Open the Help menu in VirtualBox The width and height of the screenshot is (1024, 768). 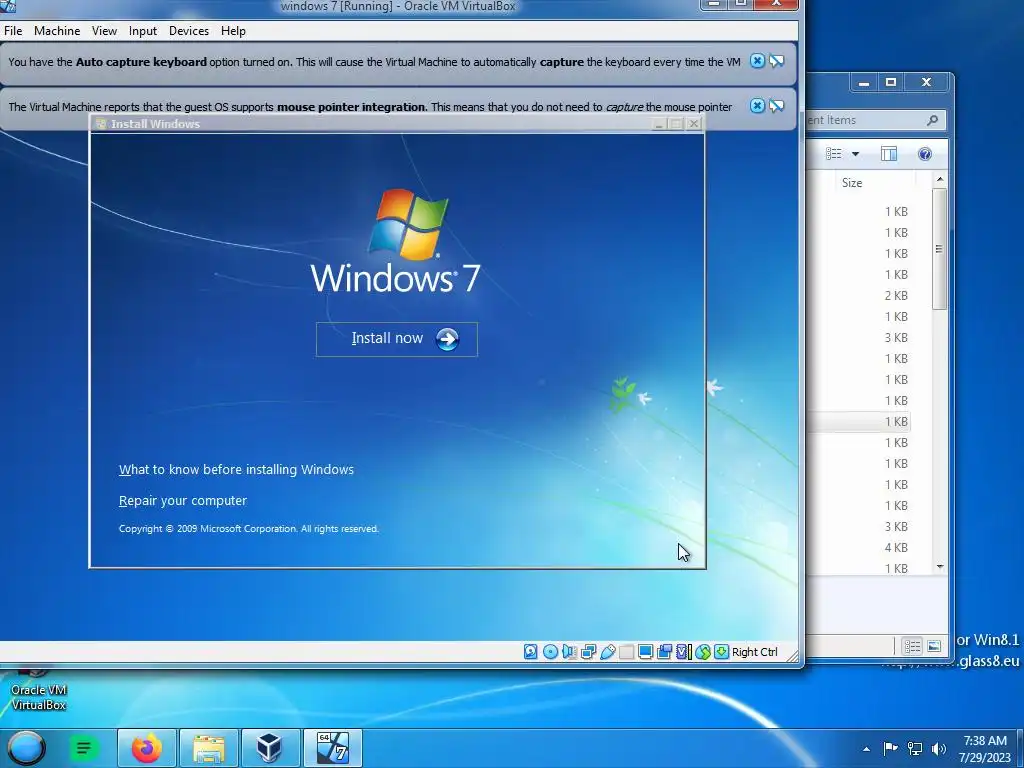coord(233,31)
